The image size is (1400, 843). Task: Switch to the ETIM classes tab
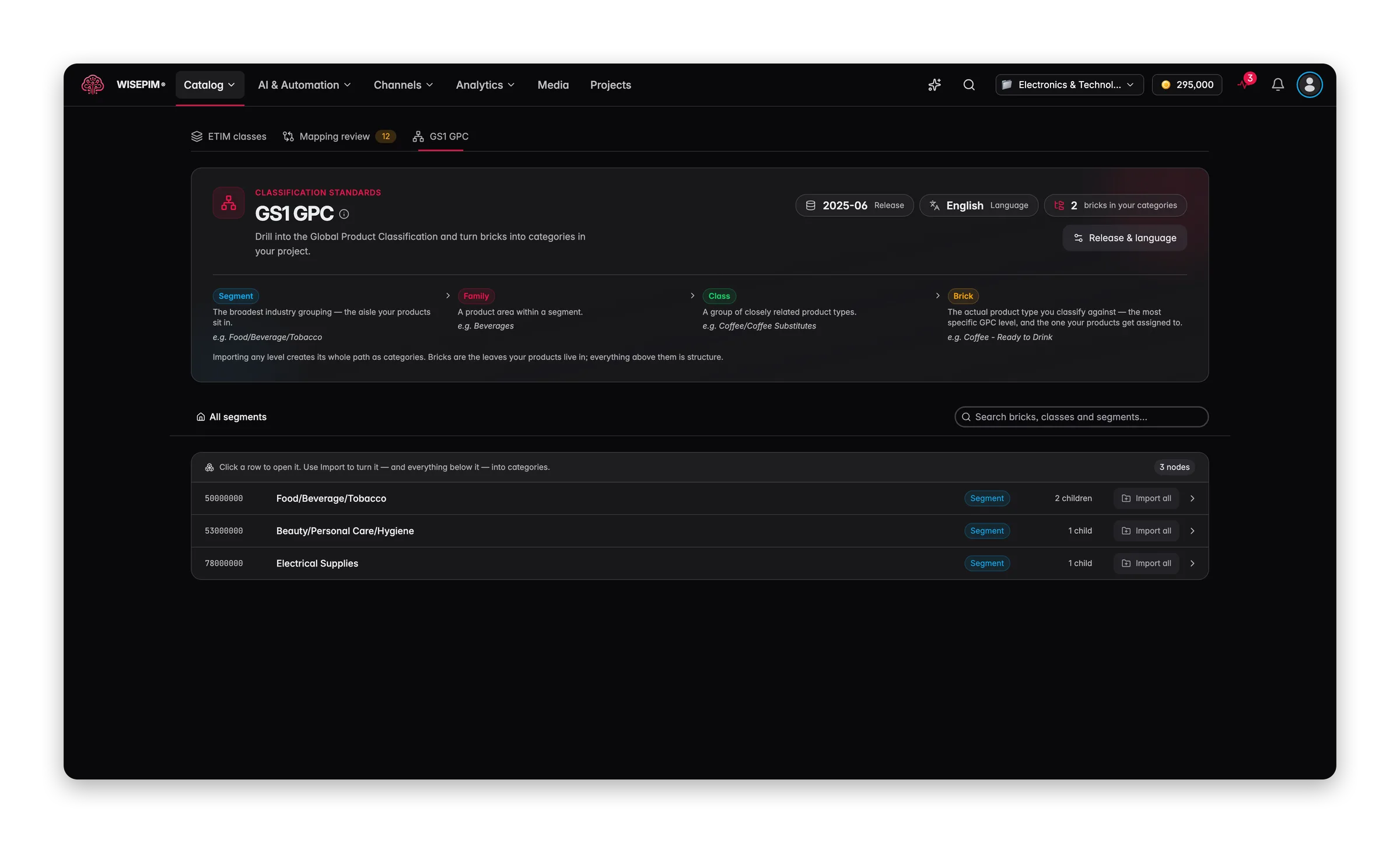click(x=229, y=137)
